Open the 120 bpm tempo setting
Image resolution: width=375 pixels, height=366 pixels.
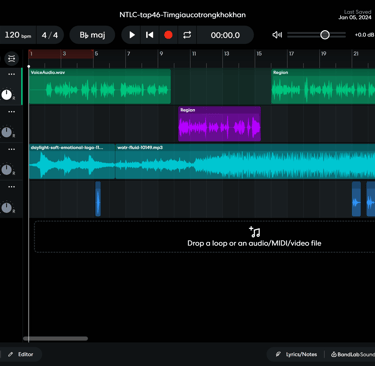18,35
